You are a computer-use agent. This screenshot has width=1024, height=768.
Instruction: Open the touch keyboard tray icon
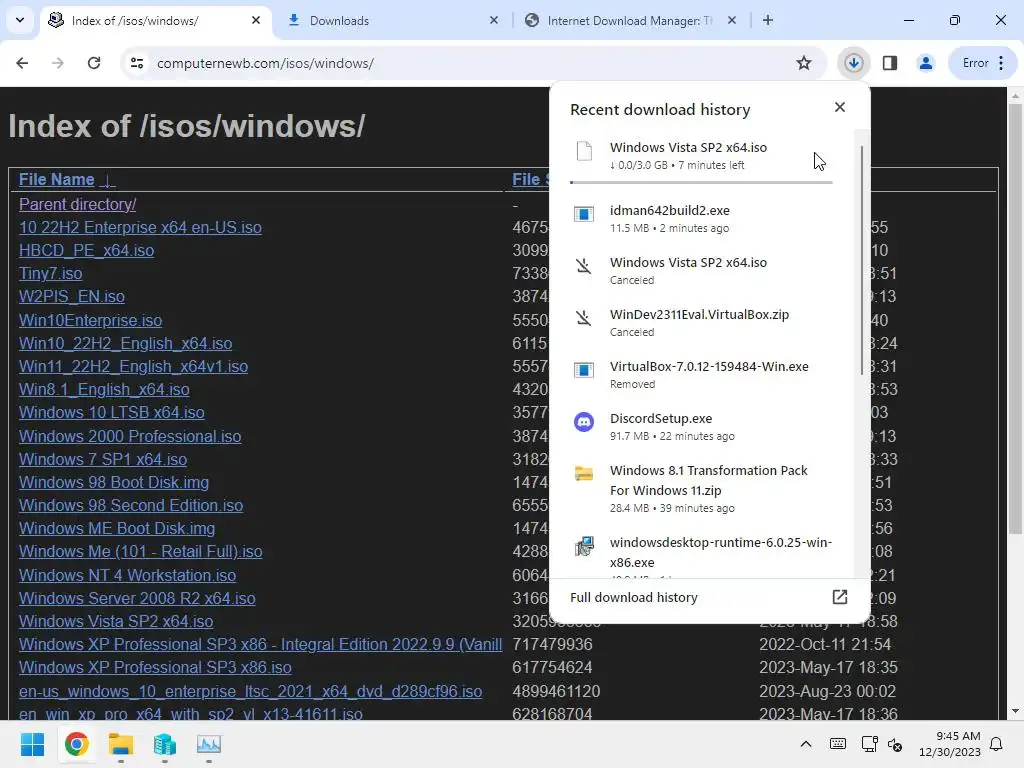[x=838, y=744]
